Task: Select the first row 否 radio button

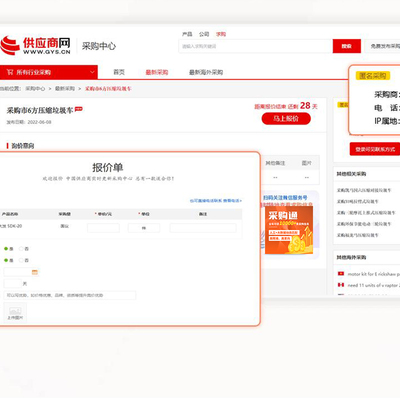Action: click(21, 249)
